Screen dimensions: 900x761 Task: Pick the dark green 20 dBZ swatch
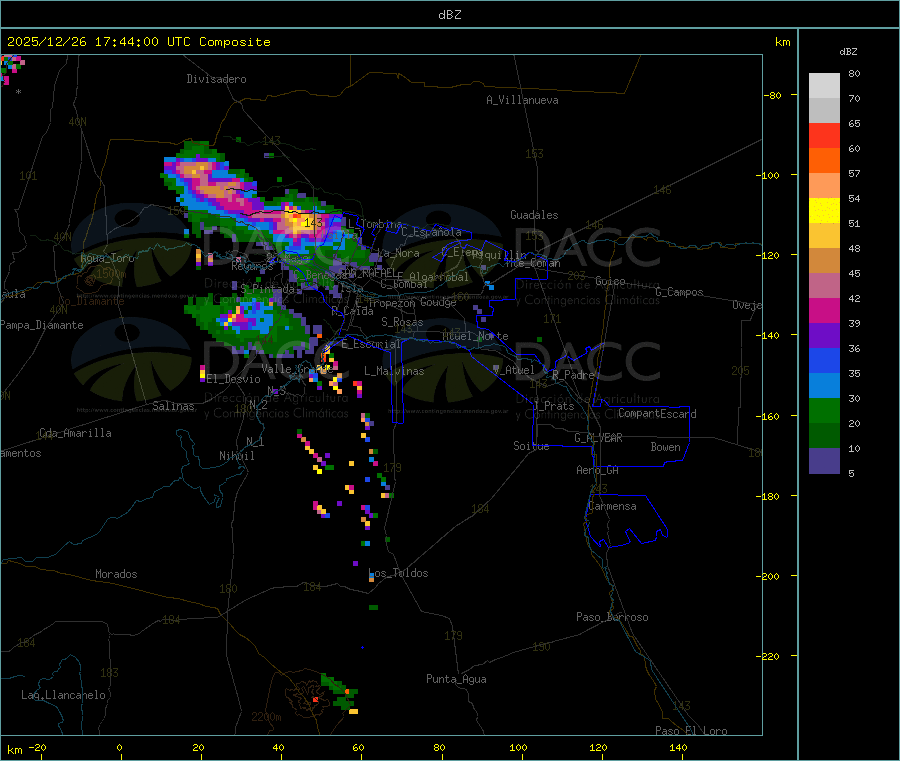(824, 435)
